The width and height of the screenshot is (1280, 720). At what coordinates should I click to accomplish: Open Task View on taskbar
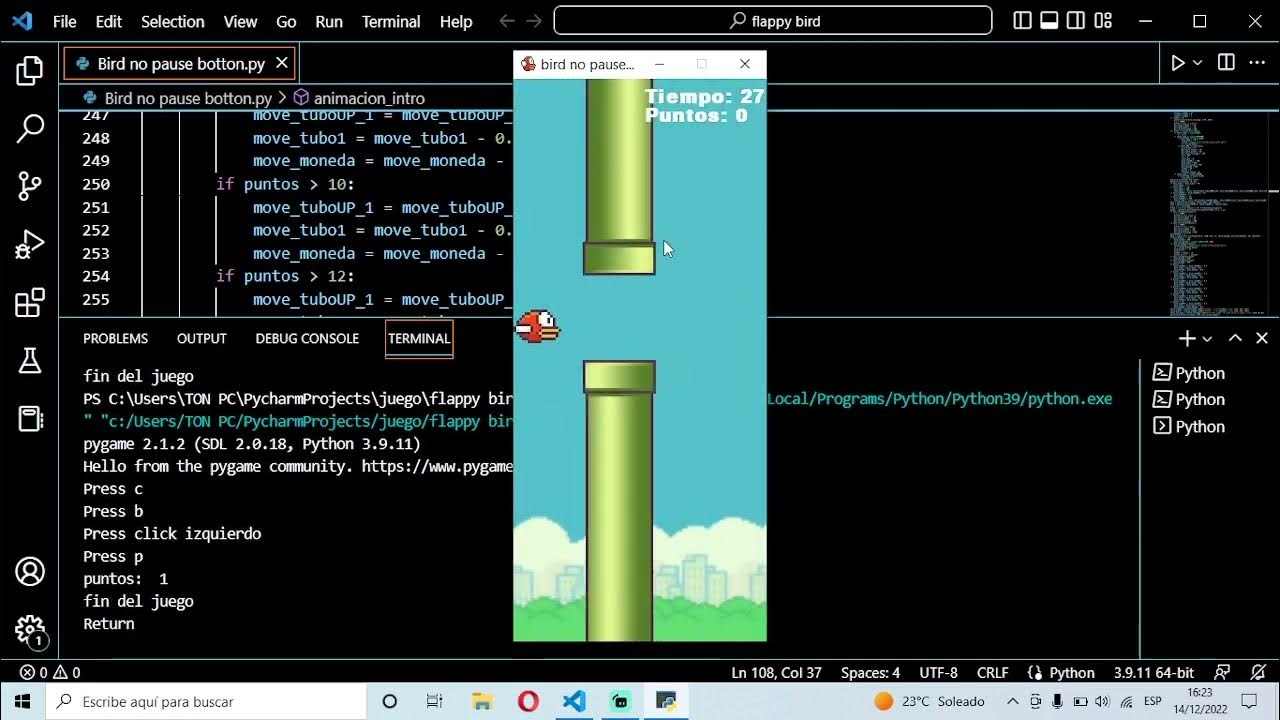point(434,701)
